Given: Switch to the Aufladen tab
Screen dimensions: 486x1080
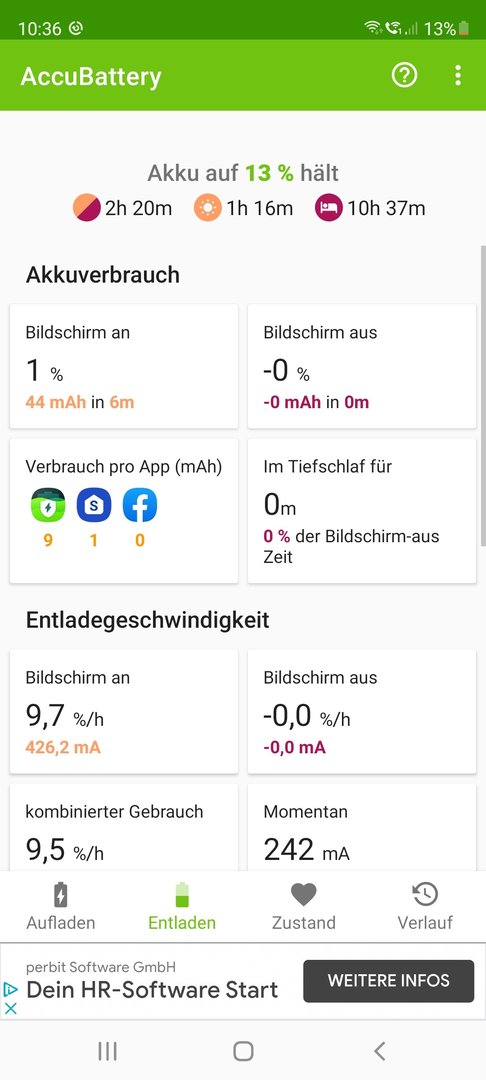Looking at the screenshot, I should 61,906.
